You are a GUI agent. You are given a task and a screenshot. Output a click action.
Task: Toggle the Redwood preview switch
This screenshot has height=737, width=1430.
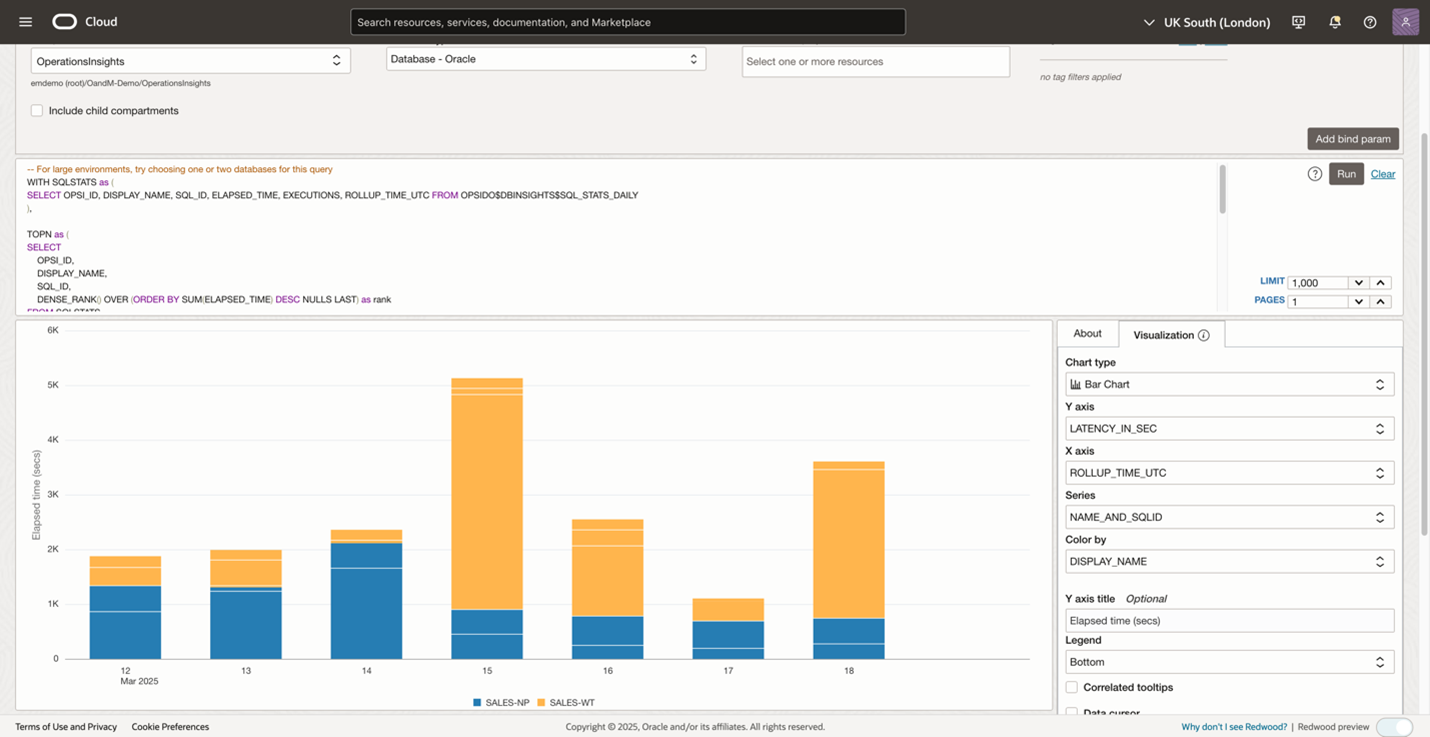[x=1394, y=727]
